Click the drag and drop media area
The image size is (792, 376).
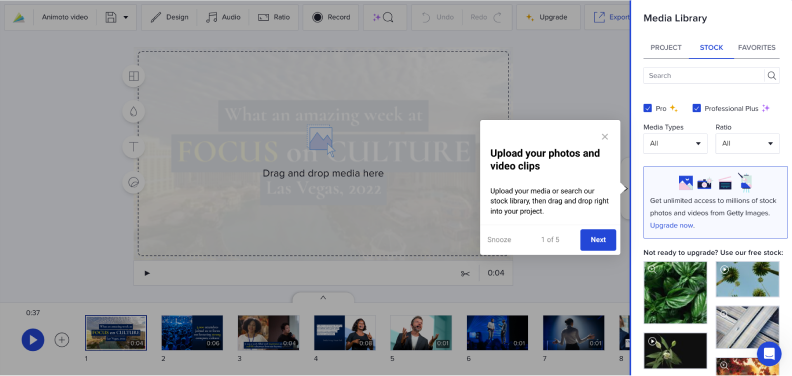323,154
